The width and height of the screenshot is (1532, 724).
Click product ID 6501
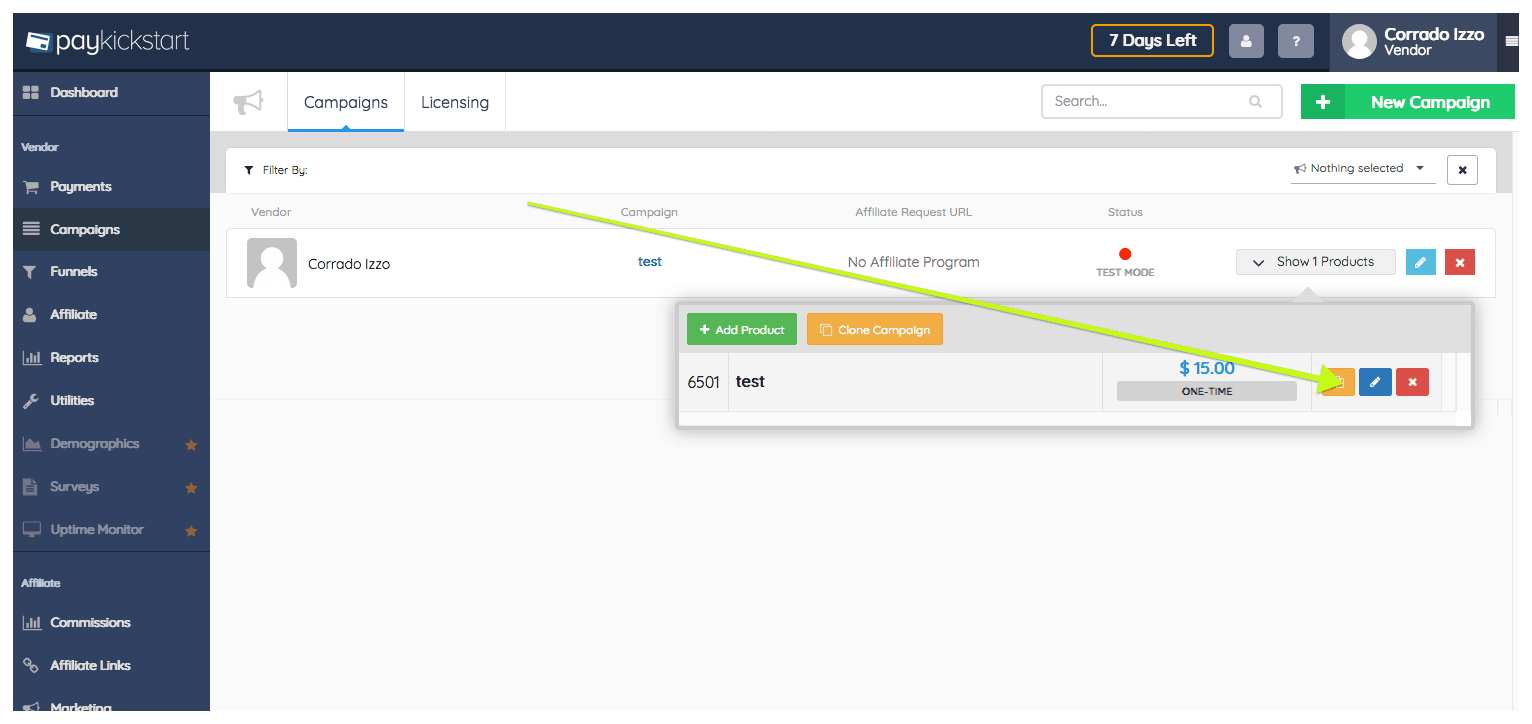704,382
